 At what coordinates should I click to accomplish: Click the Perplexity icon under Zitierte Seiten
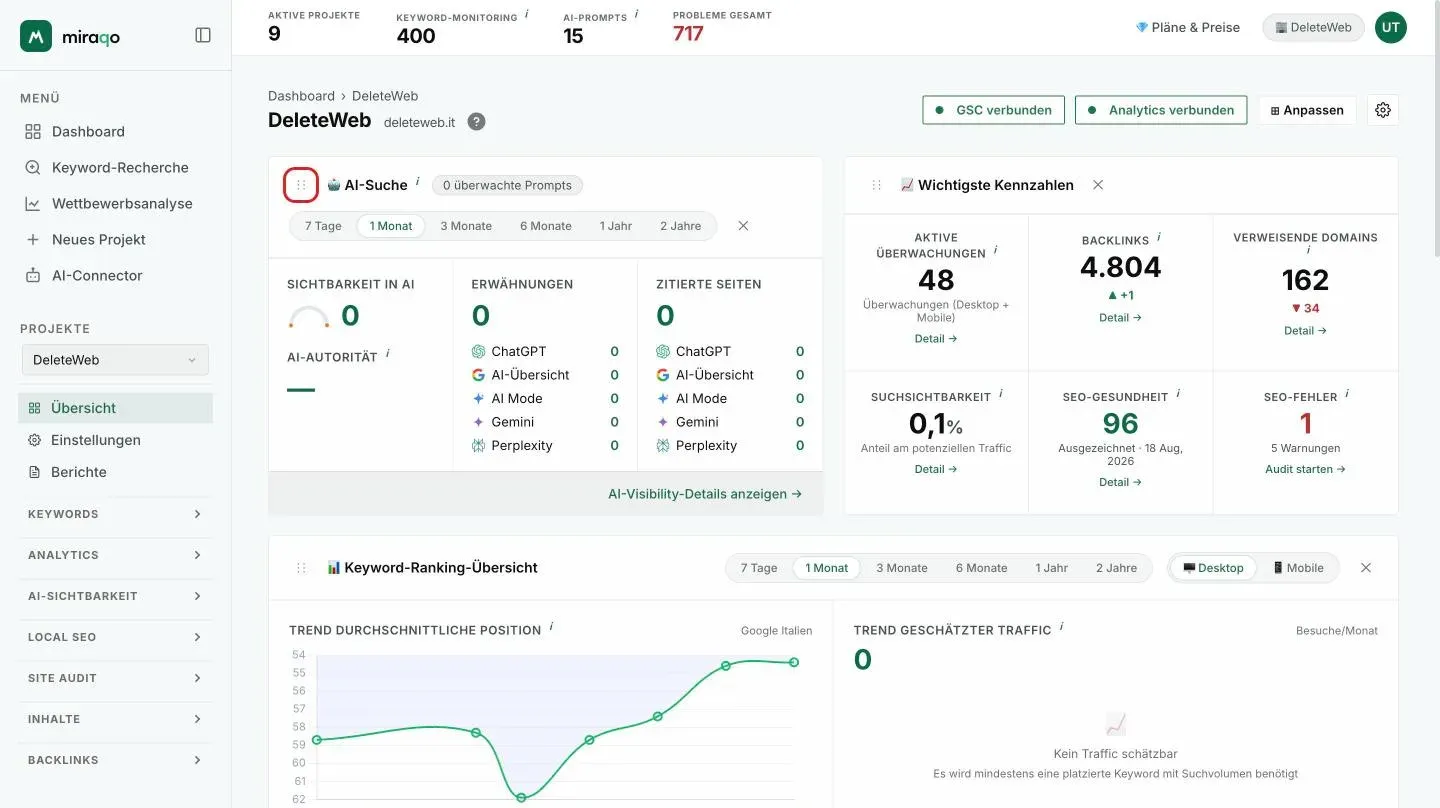click(x=663, y=446)
